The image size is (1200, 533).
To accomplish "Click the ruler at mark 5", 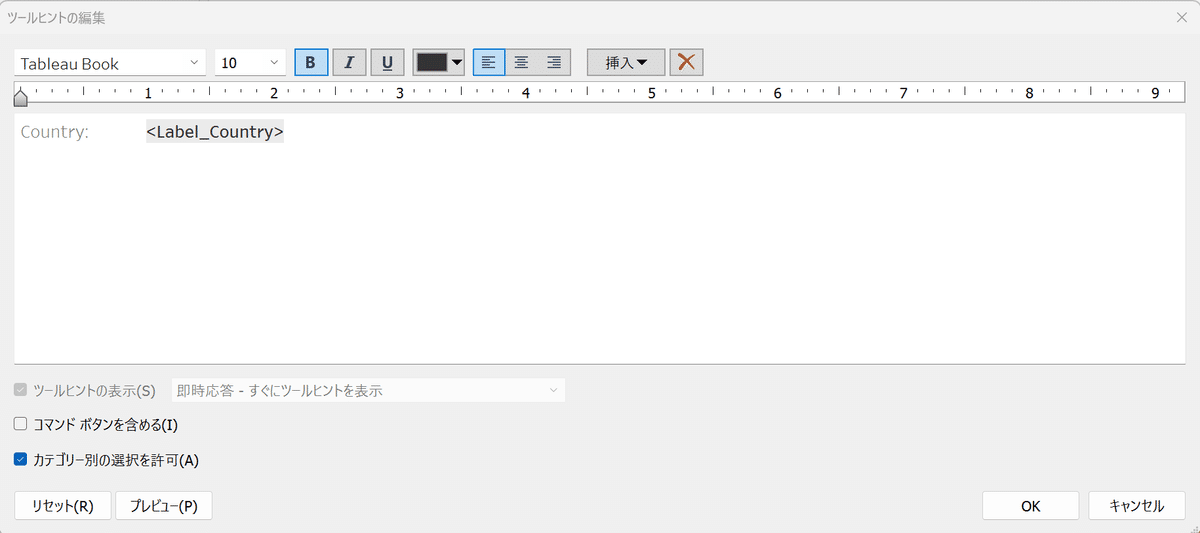I will coord(651,93).
